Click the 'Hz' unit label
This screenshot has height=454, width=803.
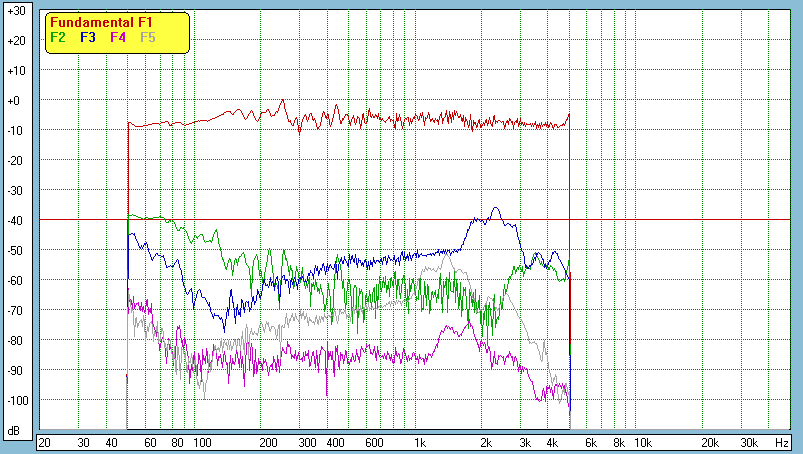point(781,443)
